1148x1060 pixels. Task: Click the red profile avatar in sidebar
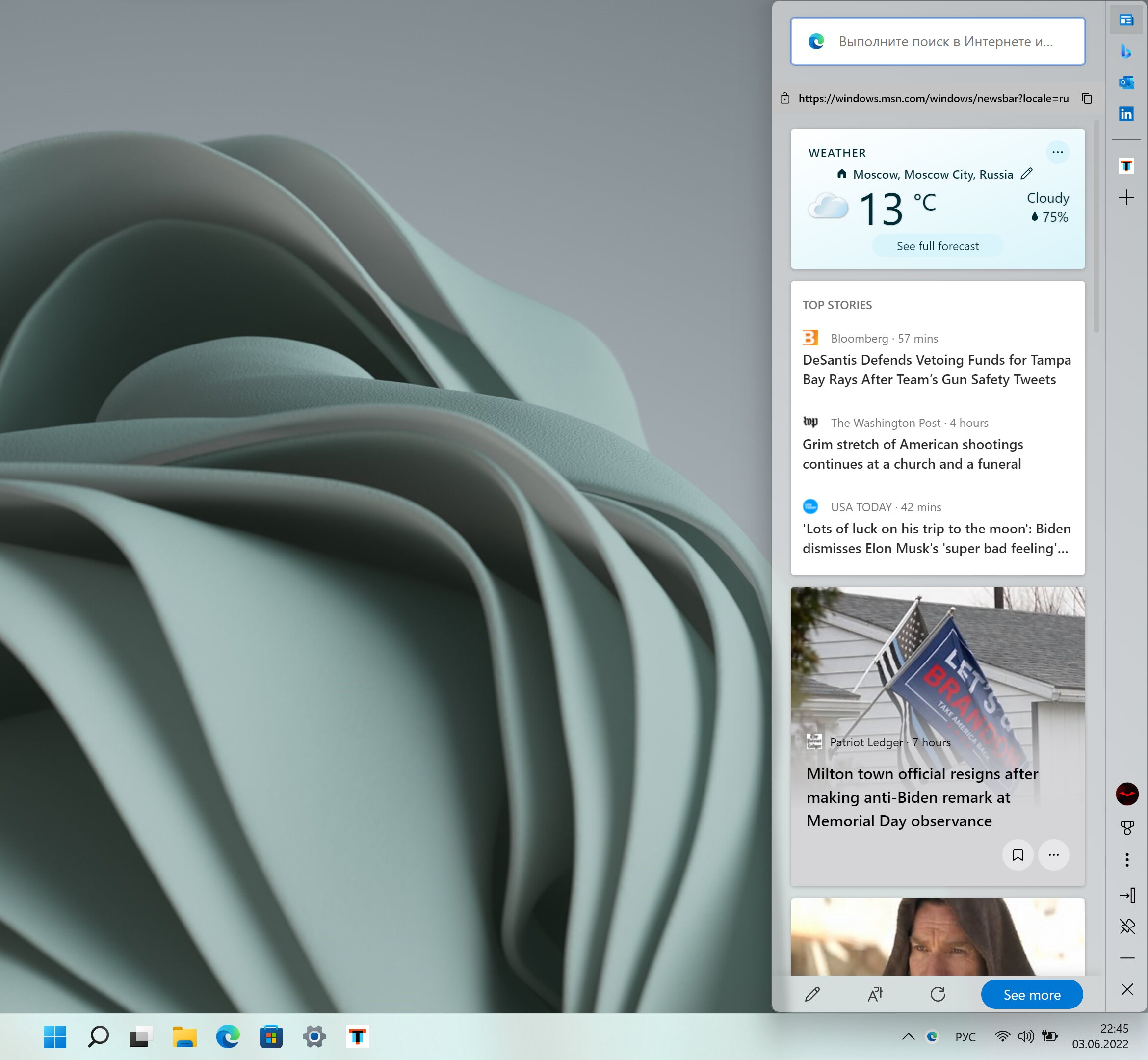(1127, 794)
